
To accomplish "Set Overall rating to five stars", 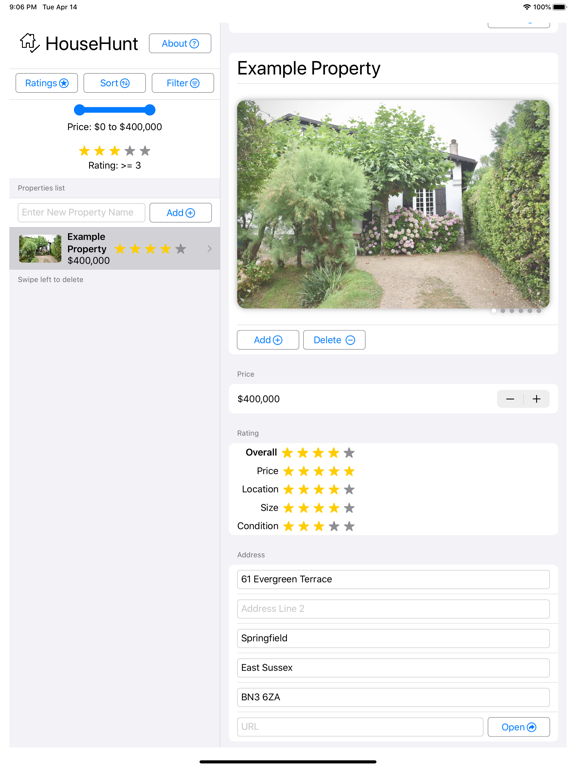I will 349,453.
